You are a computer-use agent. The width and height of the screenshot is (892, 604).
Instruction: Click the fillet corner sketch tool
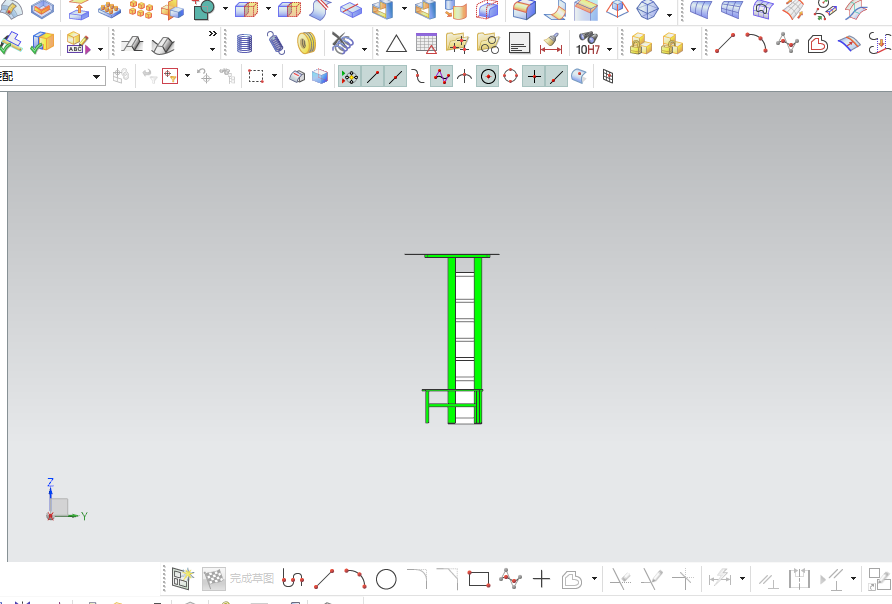tap(417, 580)
